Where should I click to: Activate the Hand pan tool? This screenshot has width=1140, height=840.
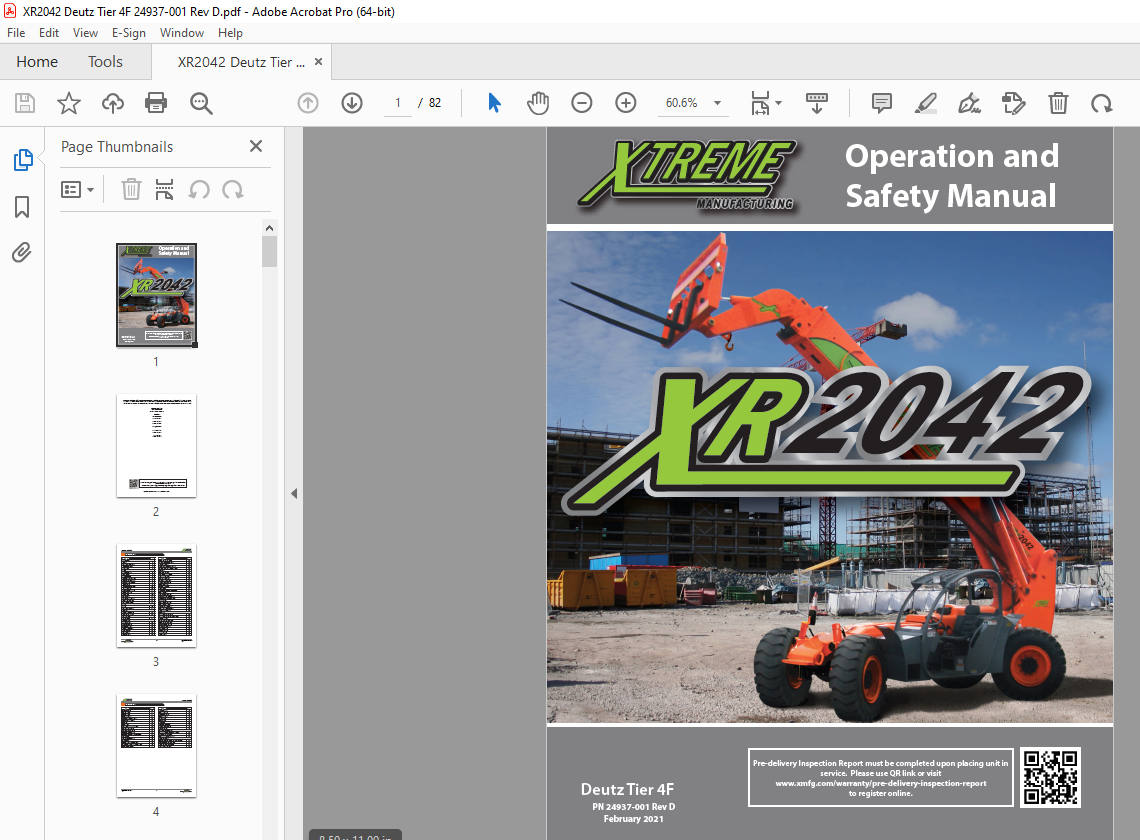coord(538,103)
